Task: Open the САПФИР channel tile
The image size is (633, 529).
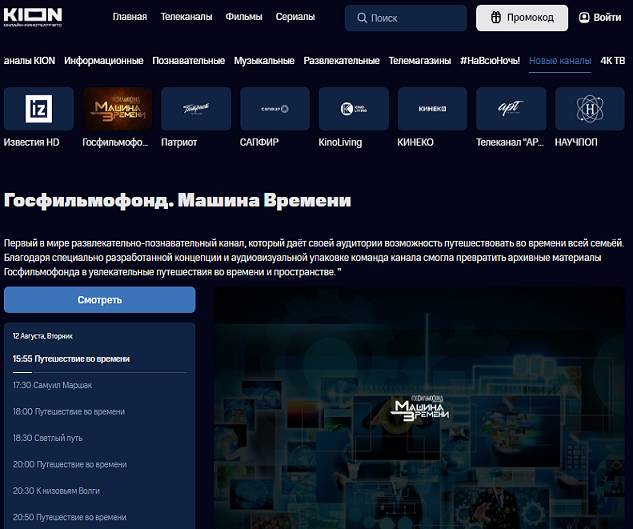Action: click(275, 109)
